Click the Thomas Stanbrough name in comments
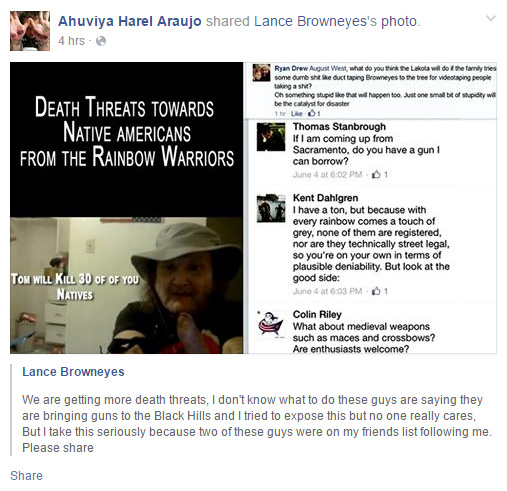This screenshot has width=507, height=491. click(x=339, y=127)
